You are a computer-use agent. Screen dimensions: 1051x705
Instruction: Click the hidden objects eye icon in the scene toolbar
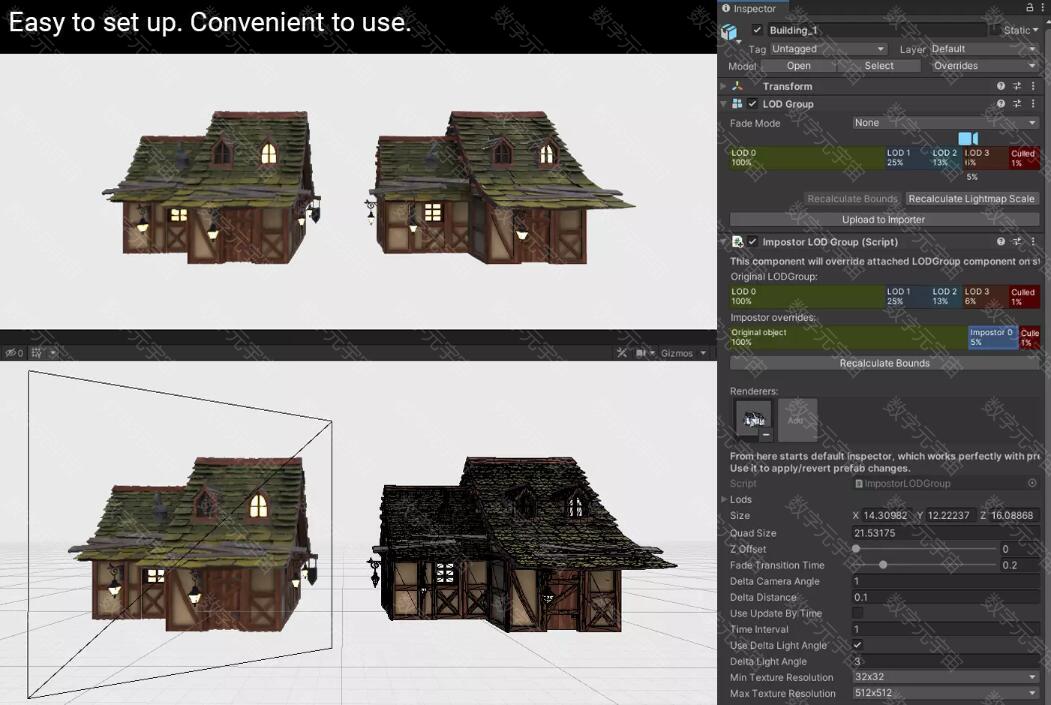point(12,353)
